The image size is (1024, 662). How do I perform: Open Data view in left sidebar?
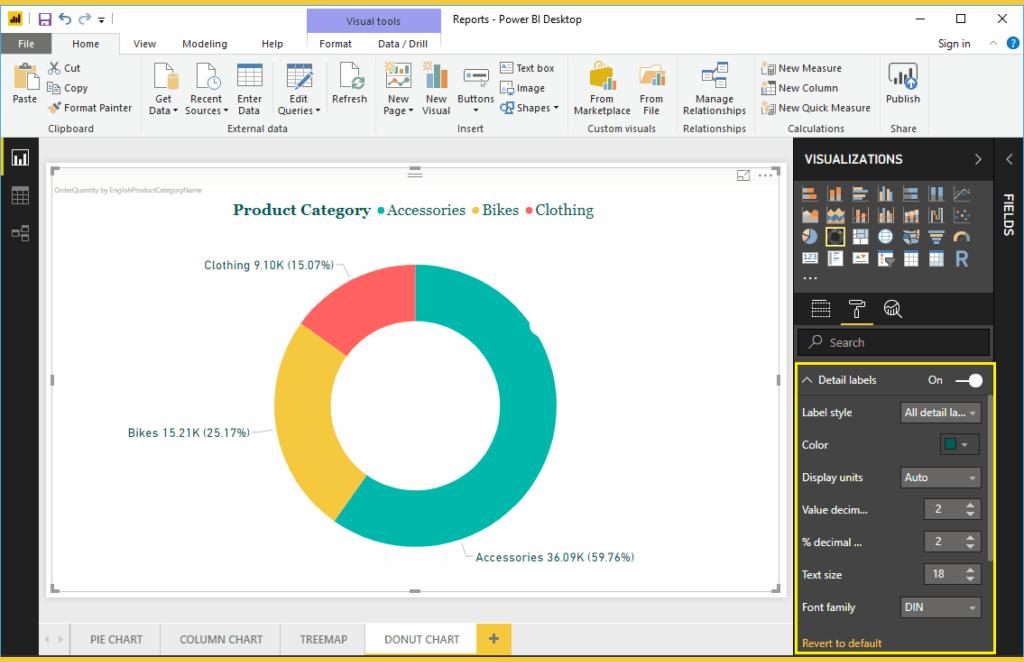click(20, 196)
